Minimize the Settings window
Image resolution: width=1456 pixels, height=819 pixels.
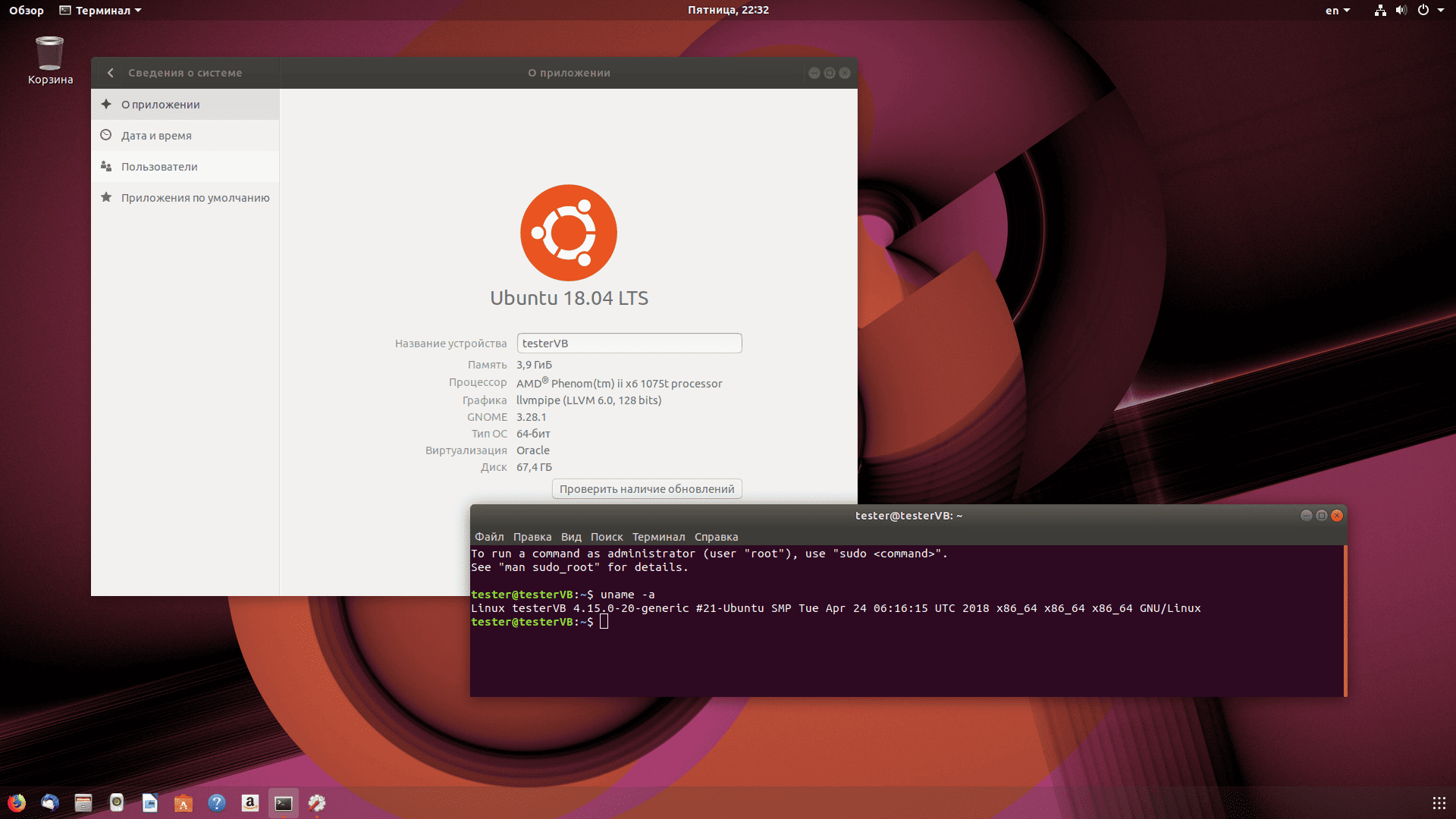[814, 73]
